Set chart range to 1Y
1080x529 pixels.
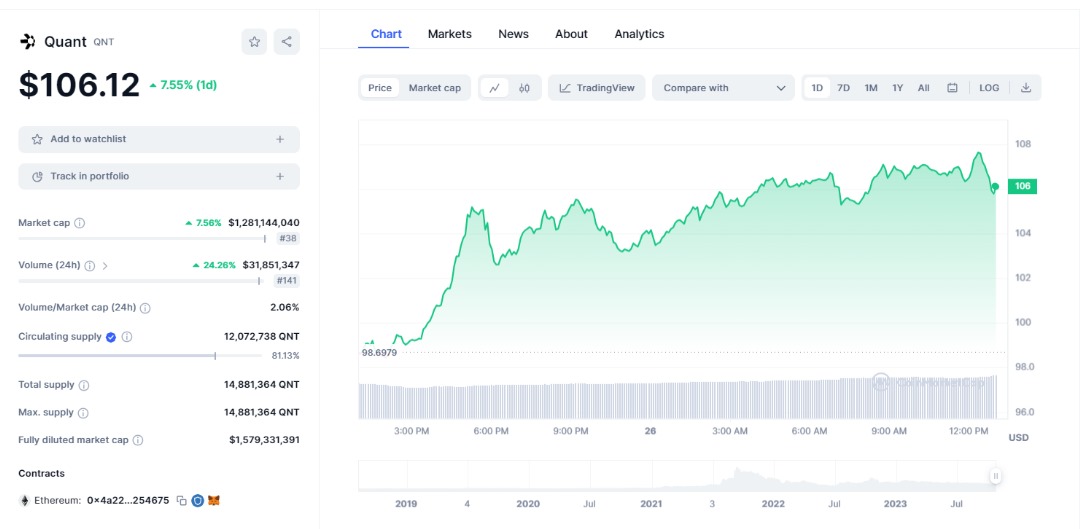coord(897,87)
